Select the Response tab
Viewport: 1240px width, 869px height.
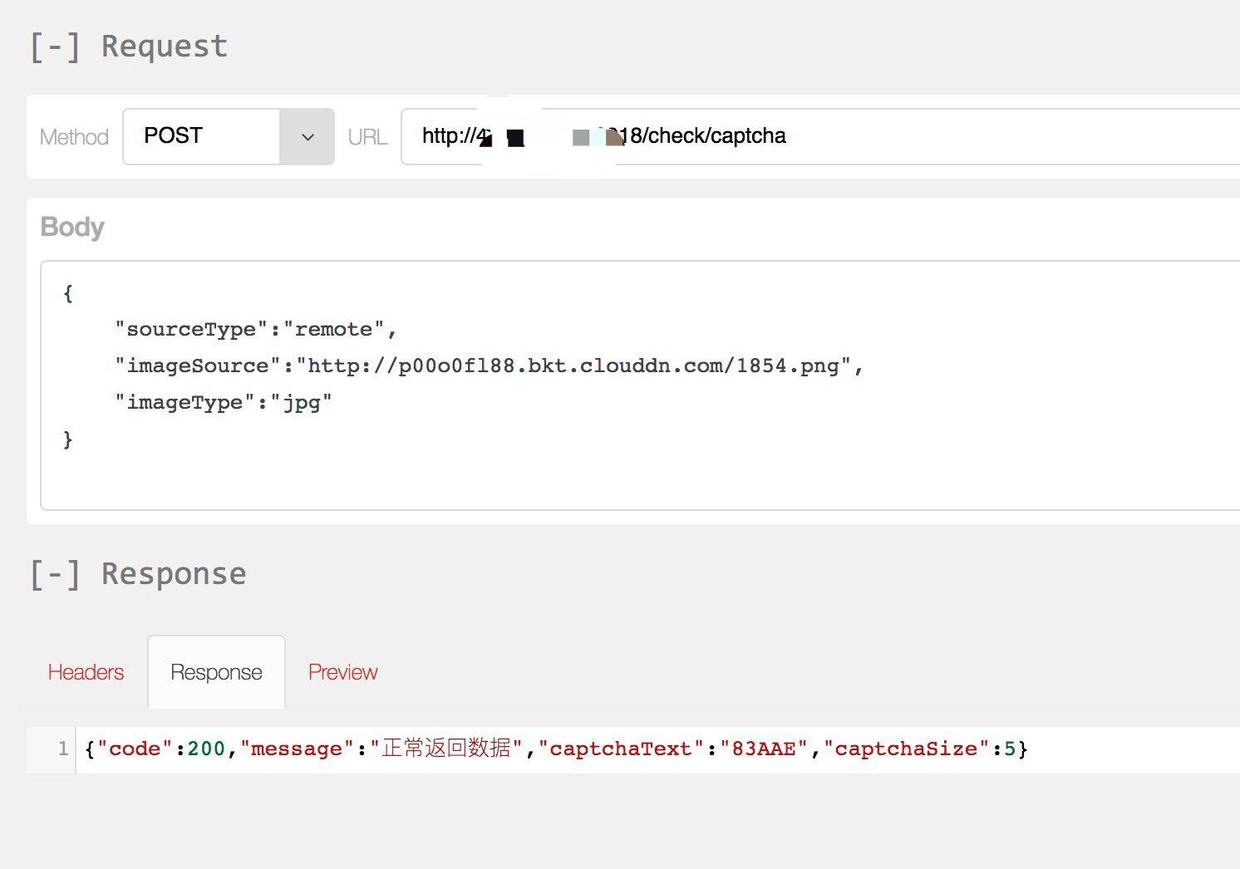pyautogui.click(x=216, y=672)
